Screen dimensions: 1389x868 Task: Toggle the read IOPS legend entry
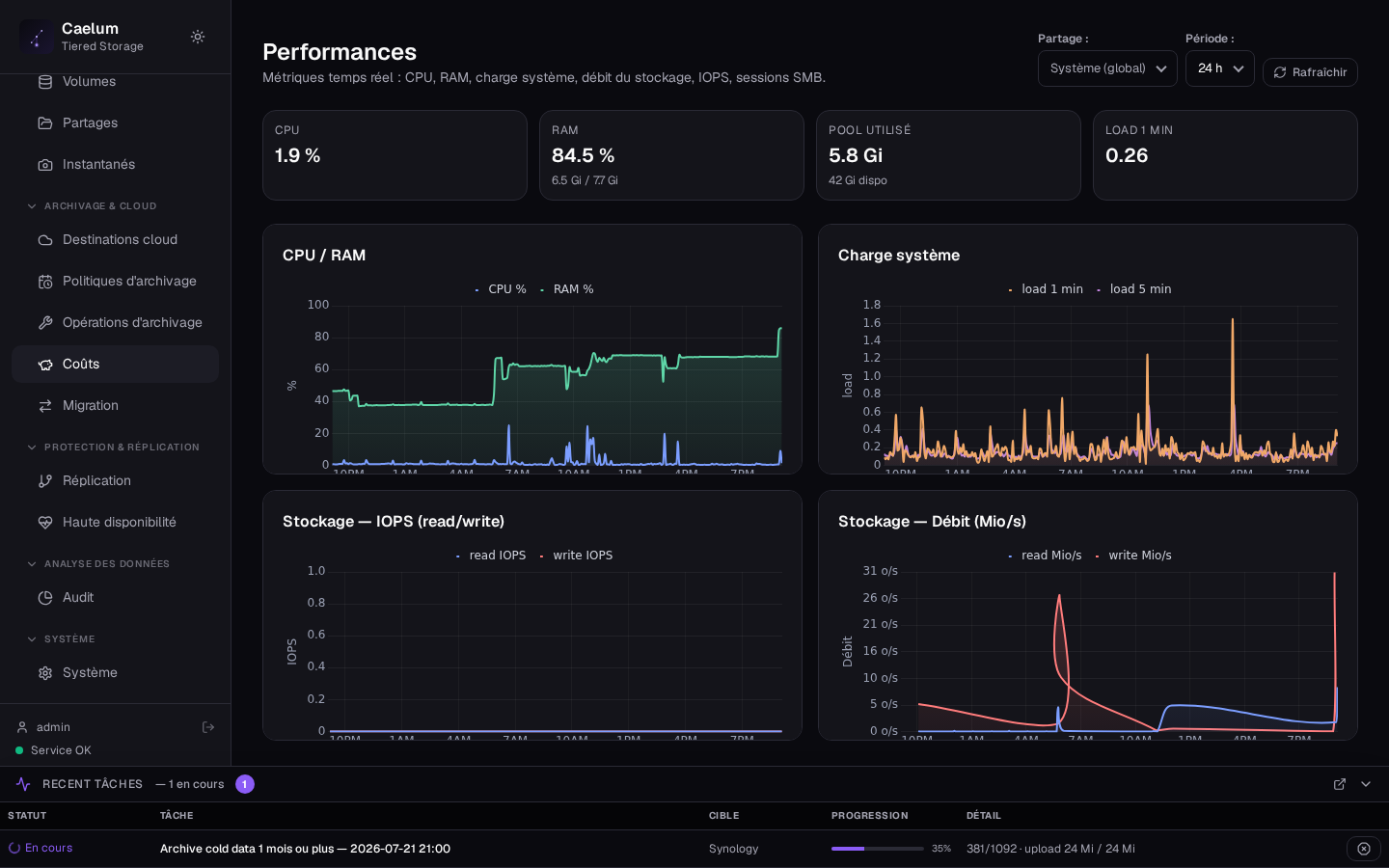tap(491, 556)
